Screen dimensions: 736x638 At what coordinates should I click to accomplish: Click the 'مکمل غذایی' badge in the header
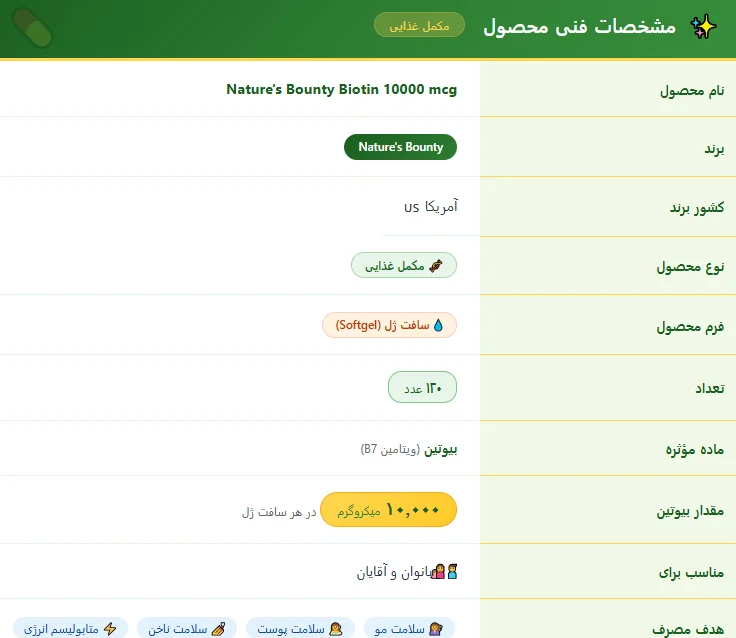coord(419,25)
